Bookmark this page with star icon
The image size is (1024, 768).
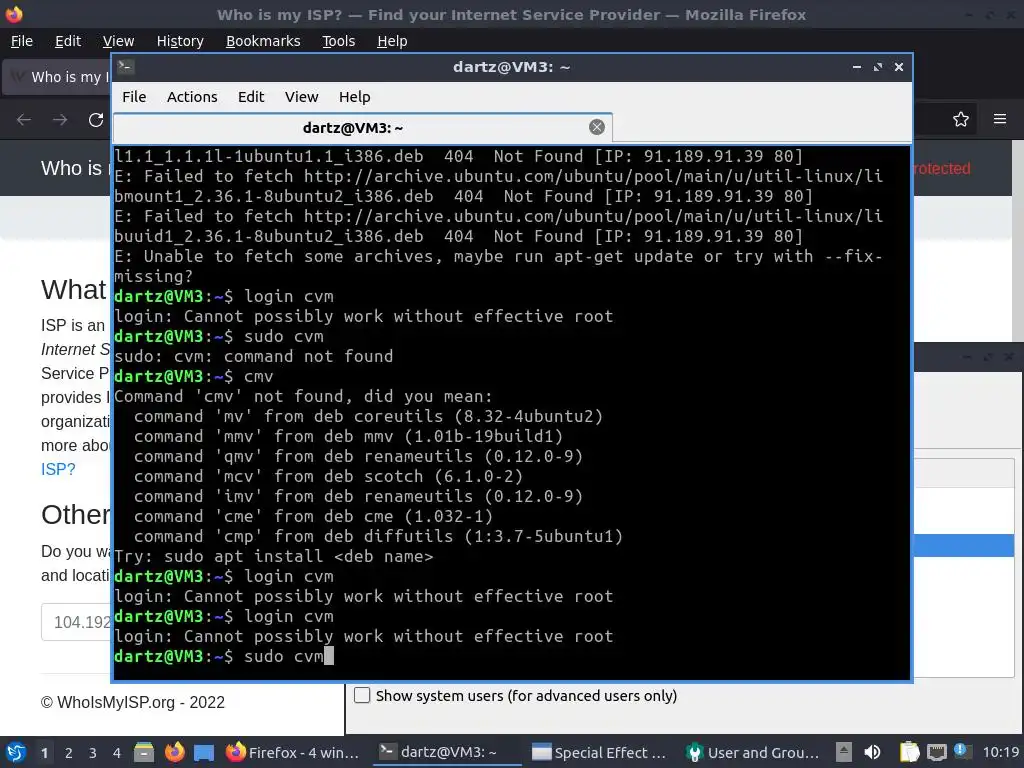[x=961, y=120]
